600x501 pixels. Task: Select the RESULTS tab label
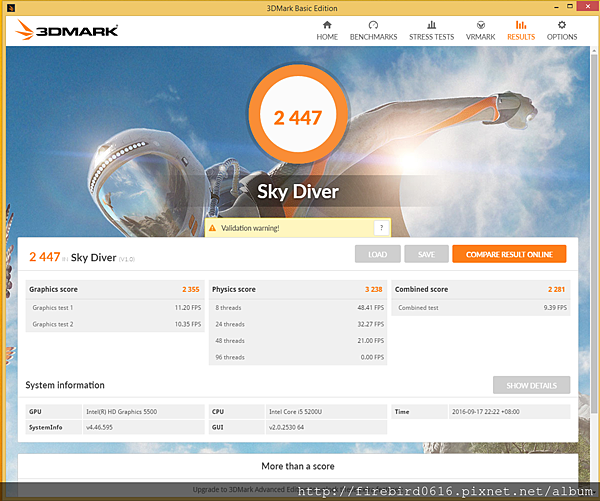pyautogui.click(x=521, y=37)
